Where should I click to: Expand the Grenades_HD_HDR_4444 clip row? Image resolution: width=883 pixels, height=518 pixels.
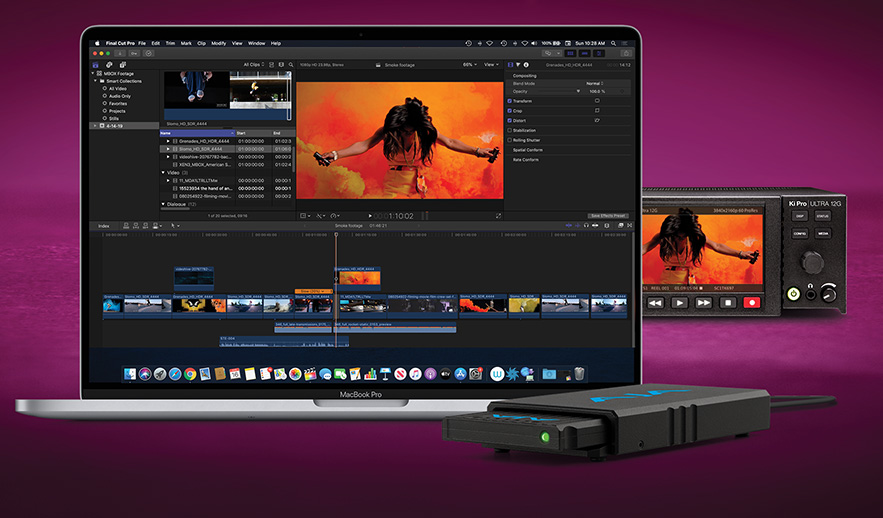tap(168, 141)
